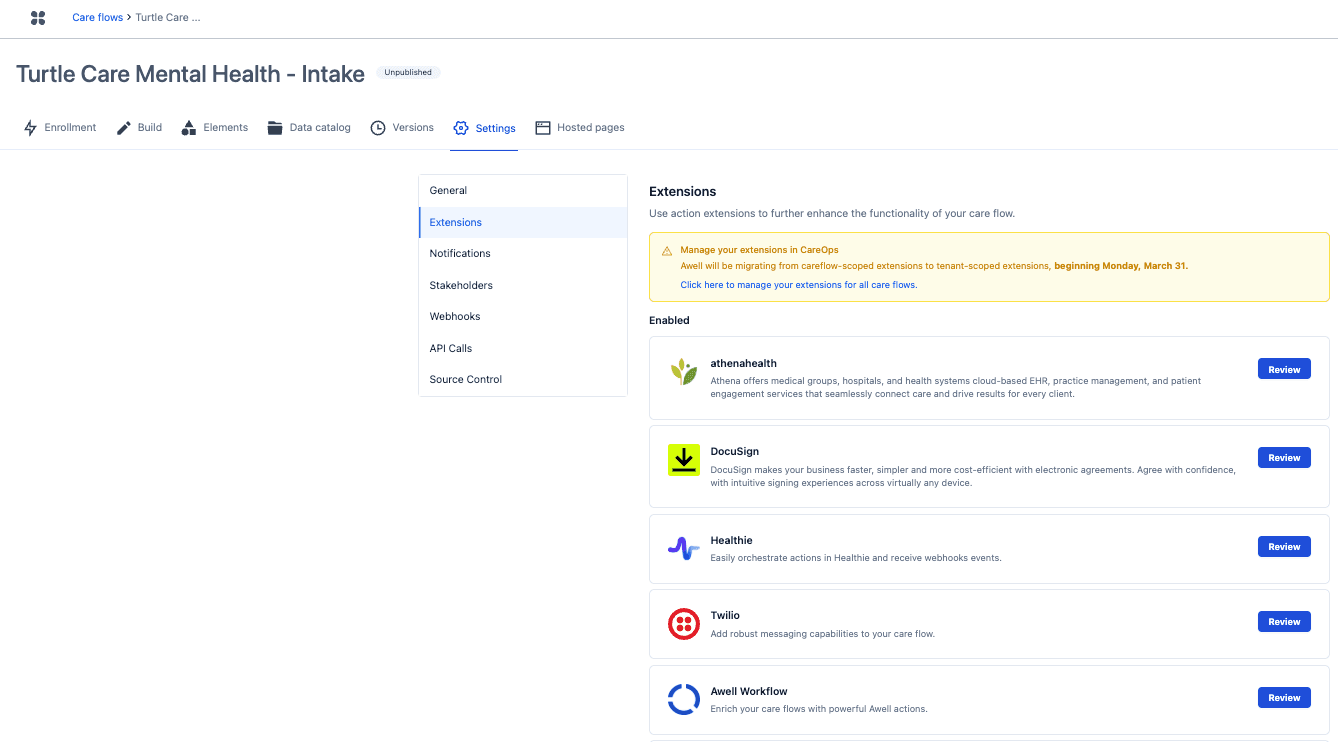Follow the Care flows breadcrumb link
This screenshot has width=1338, height=742.
coord(98,18)
